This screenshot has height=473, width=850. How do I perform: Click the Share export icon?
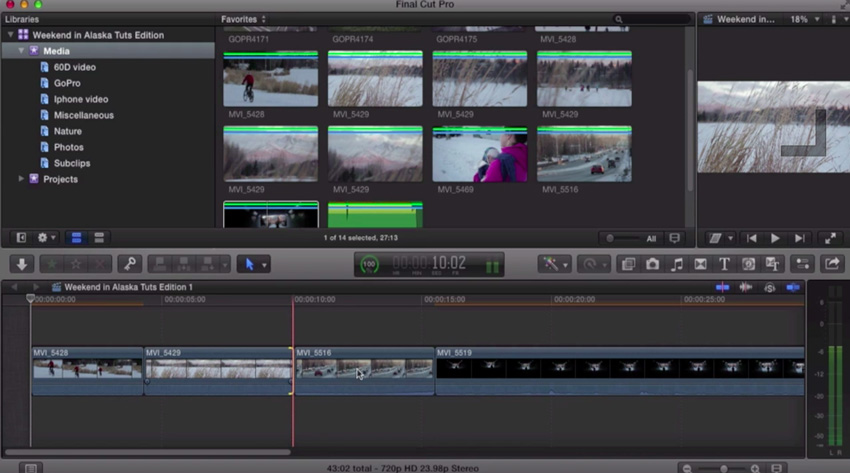[831, 264]
